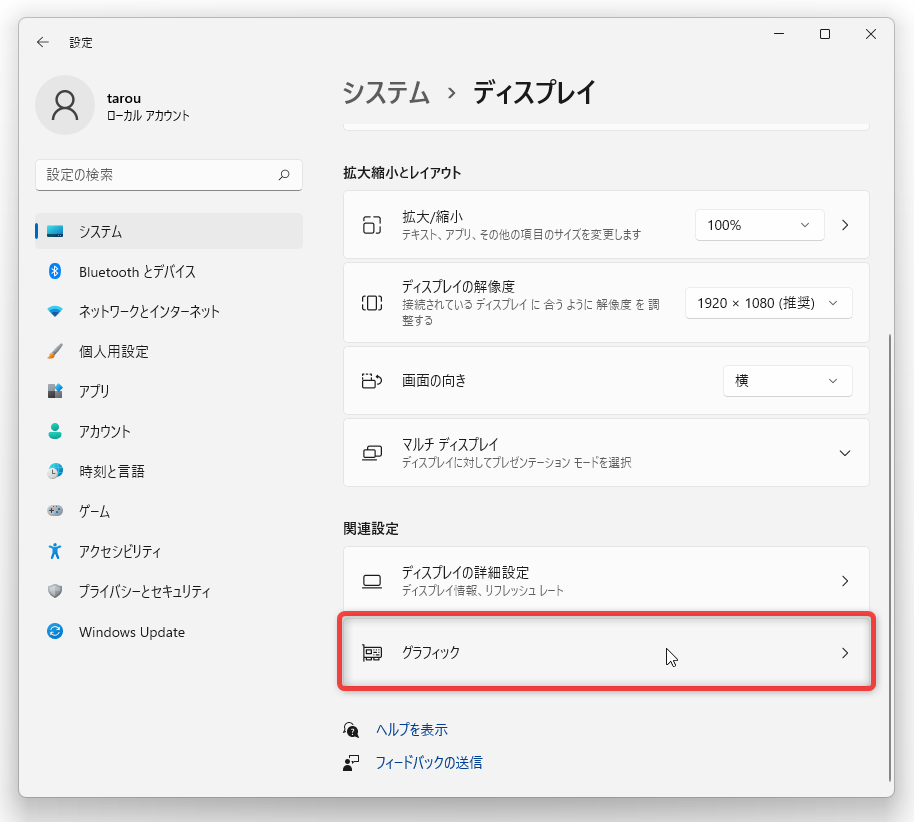This screenshot has width=914, height=822.
Task: Click the ディスプレイの詳細設定 monitor icon
Action: coord(372,581)
